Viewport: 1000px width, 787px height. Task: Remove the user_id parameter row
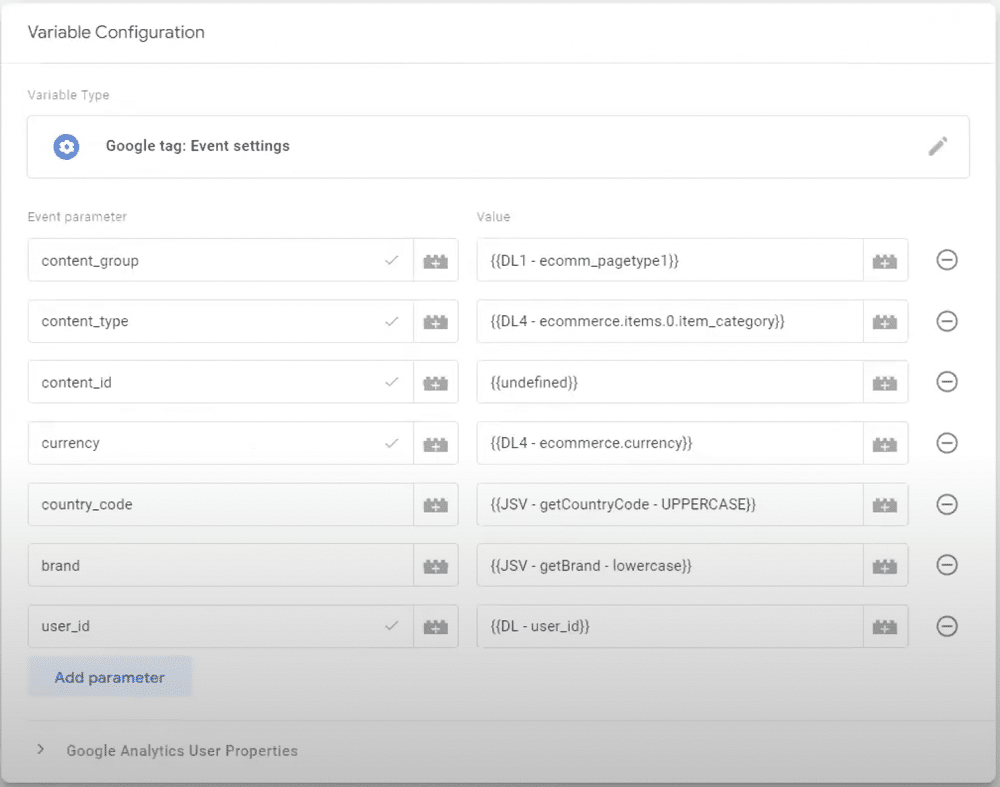coord(946,626)
